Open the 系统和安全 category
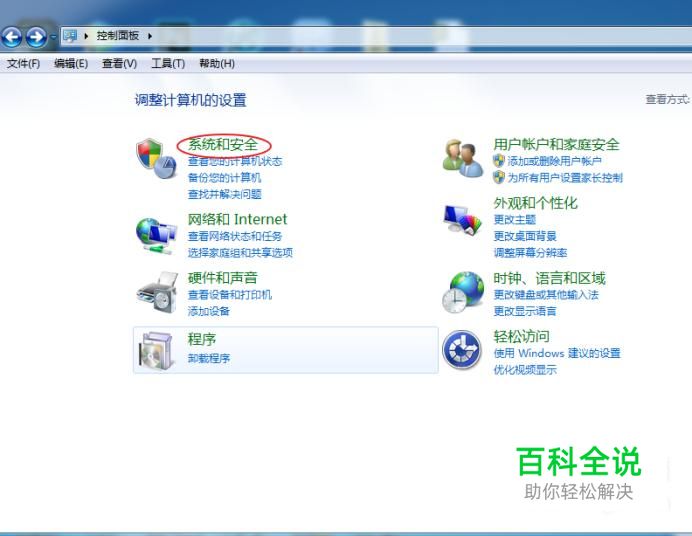Viewport: 692px width, 536px height. pos(223,144)
